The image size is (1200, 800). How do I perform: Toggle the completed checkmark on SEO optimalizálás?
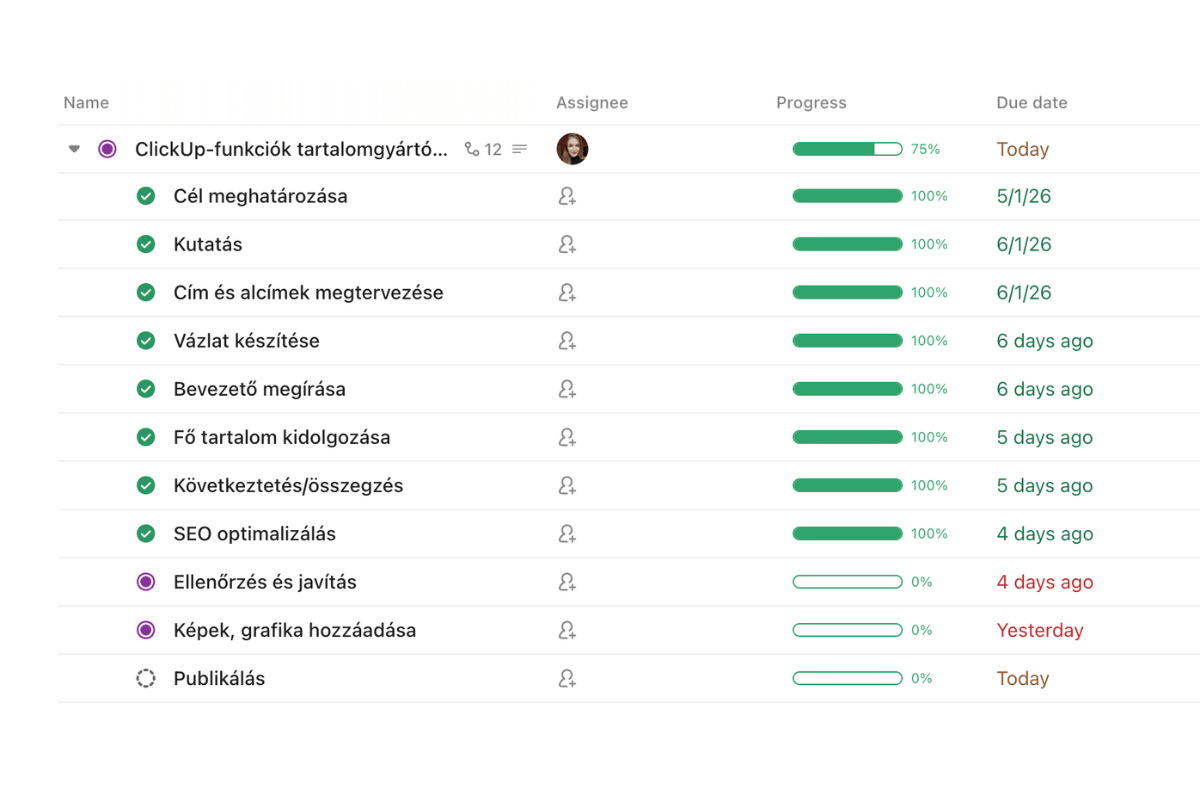coord(146,533)
